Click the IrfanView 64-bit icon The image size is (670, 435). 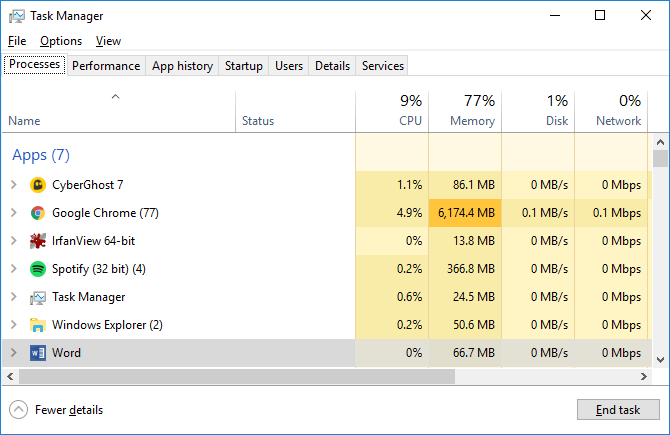pyautogui.click(x=38, y=241)
